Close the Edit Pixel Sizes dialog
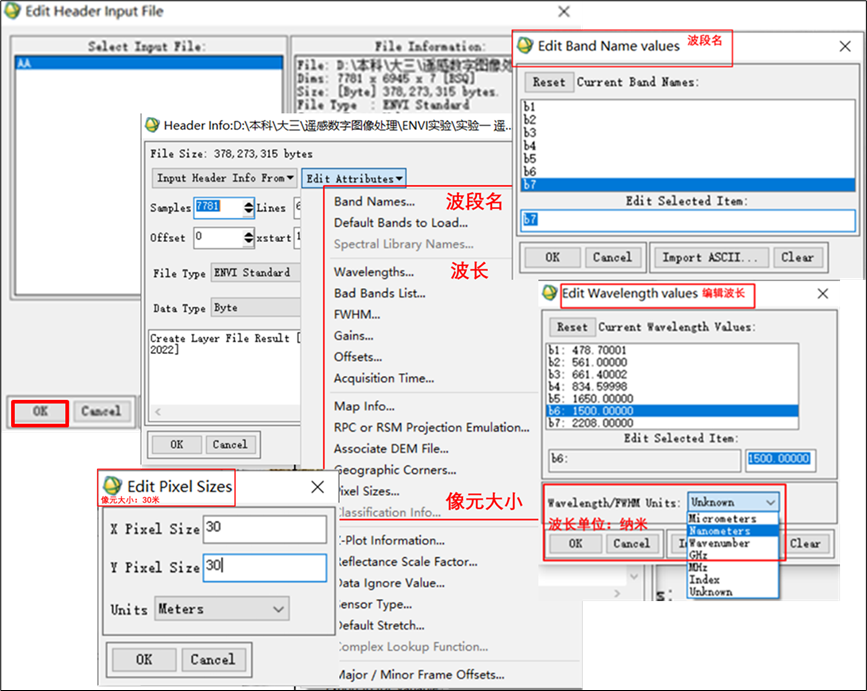This screenshot has height=691, width=867. pos(317,486)
